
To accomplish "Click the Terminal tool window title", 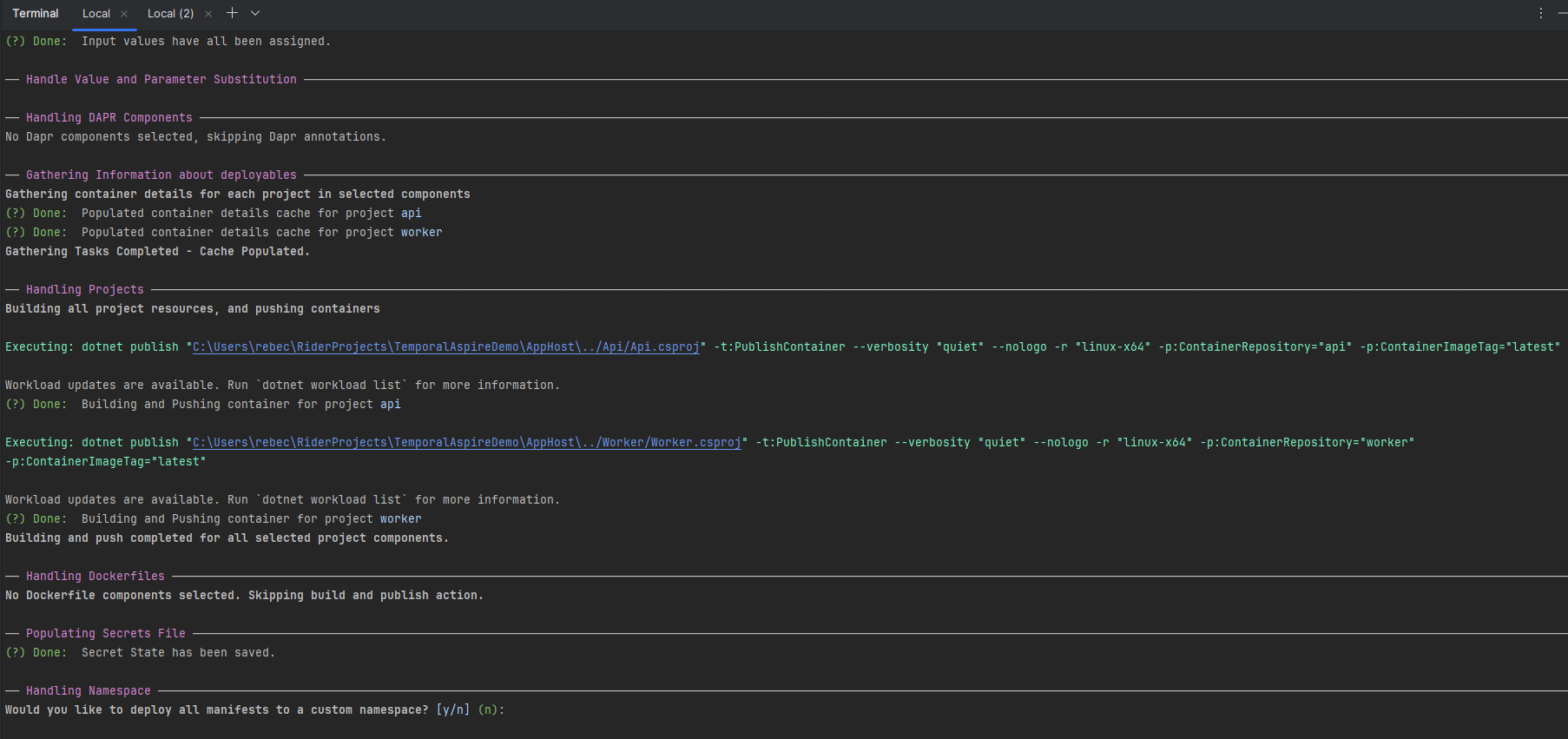I will (36, 14).
